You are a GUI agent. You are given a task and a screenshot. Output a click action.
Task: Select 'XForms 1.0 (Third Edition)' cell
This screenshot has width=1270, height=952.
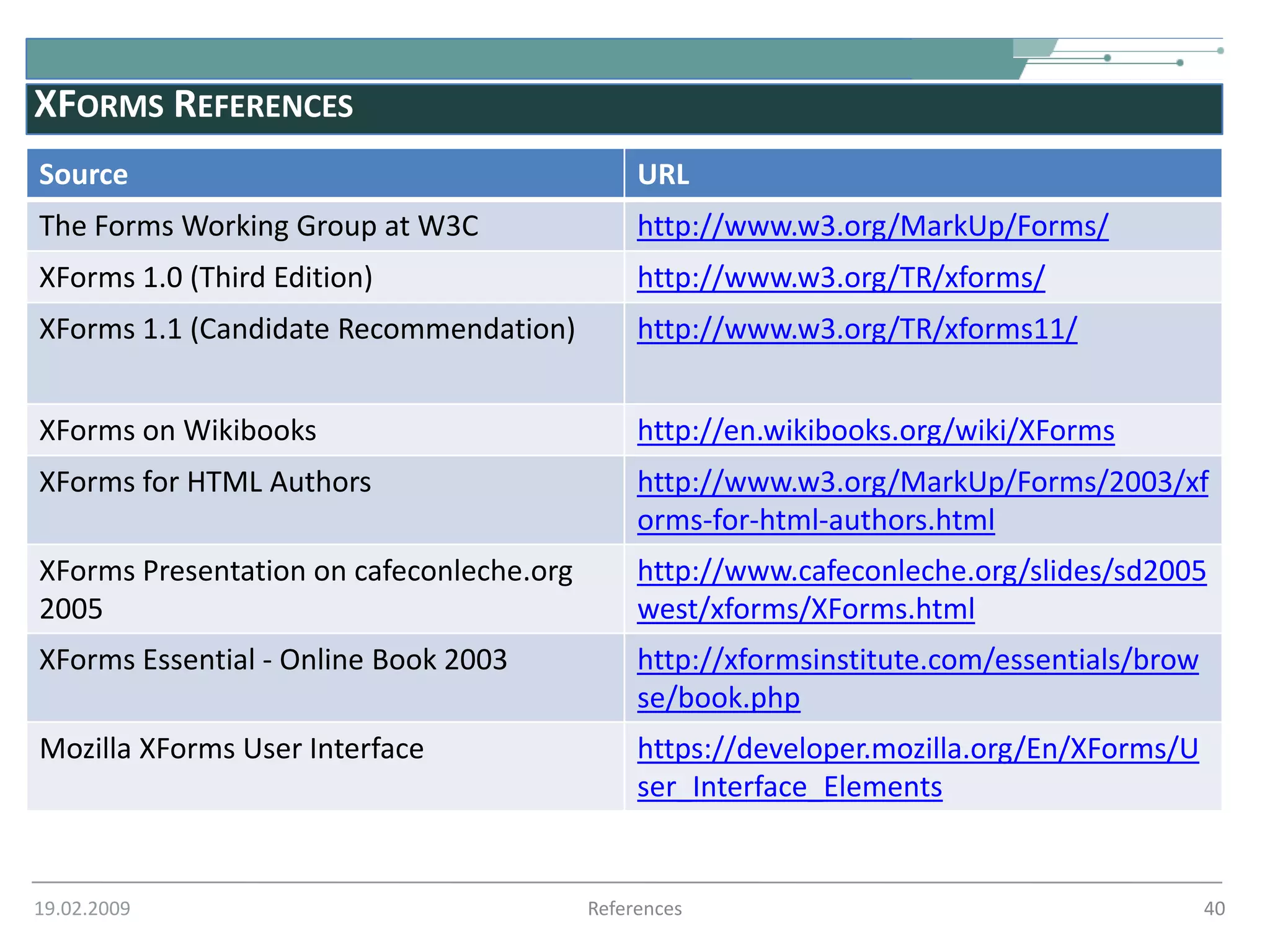(x=325, y=277)
